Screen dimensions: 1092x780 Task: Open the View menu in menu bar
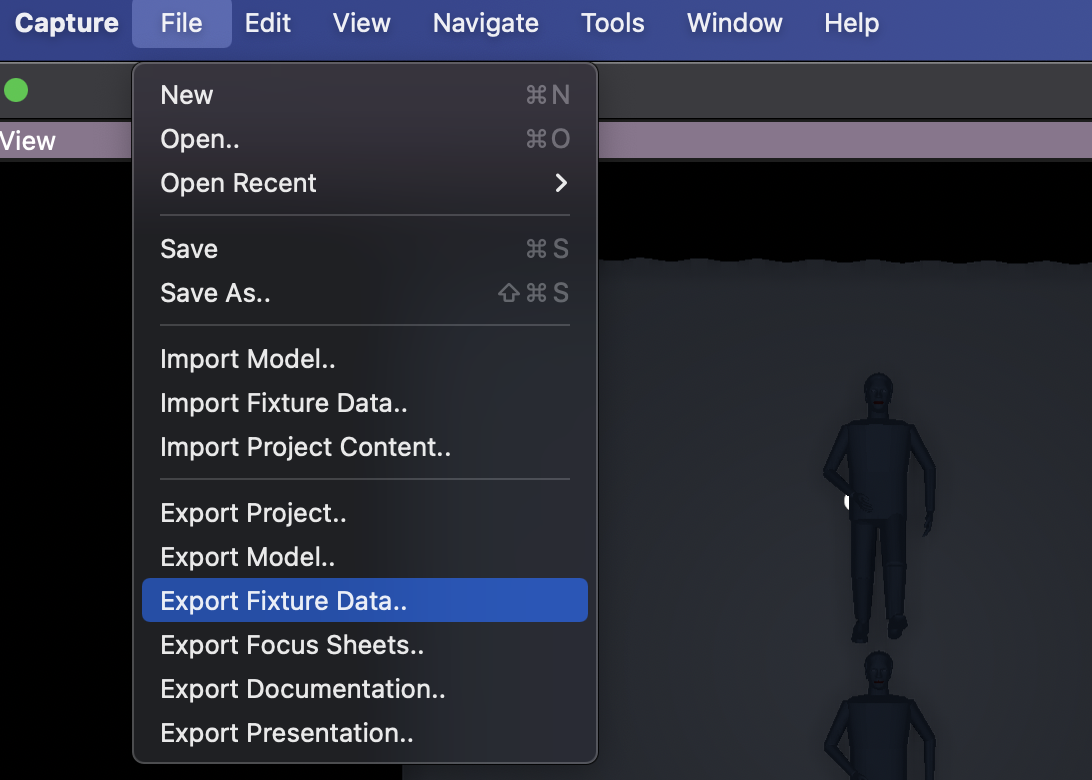tap(361, 24)
